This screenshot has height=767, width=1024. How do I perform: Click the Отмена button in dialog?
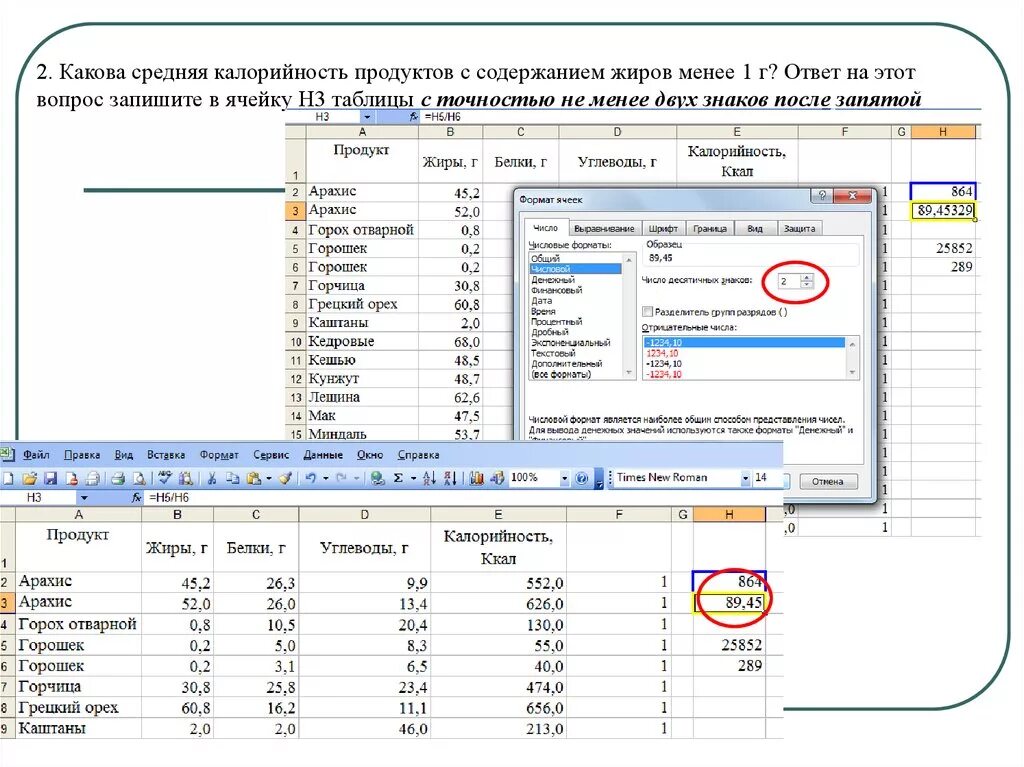coord(827,481)
